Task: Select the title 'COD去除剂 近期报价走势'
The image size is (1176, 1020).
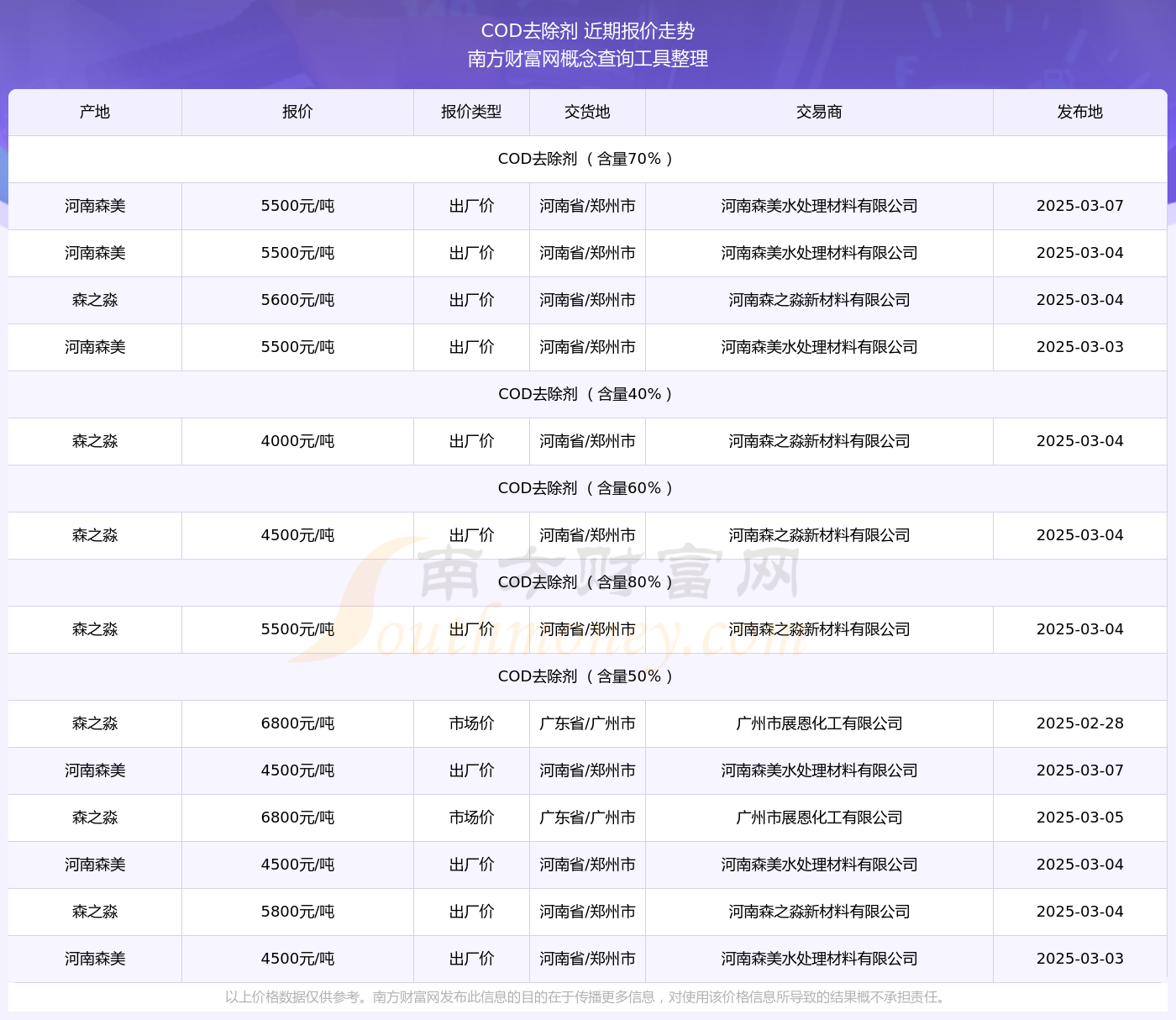Action: point(588,31)
